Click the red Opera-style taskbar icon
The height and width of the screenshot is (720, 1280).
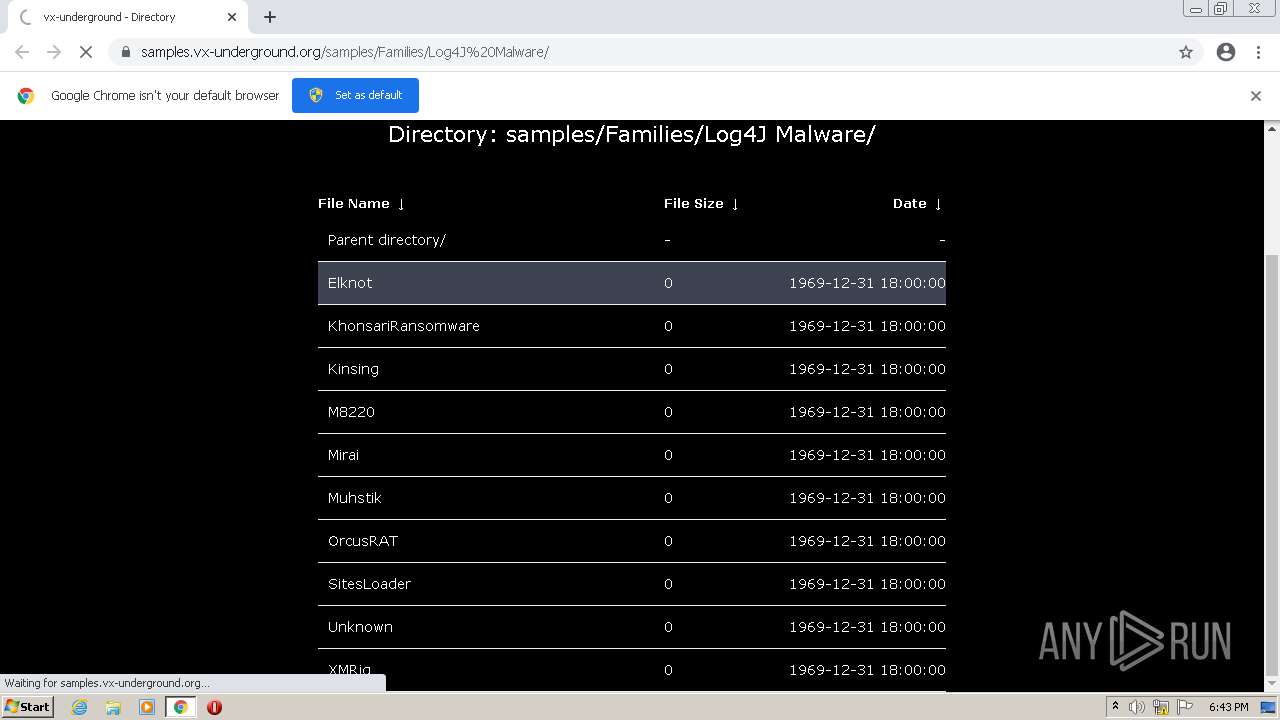(x=214, y=707)
